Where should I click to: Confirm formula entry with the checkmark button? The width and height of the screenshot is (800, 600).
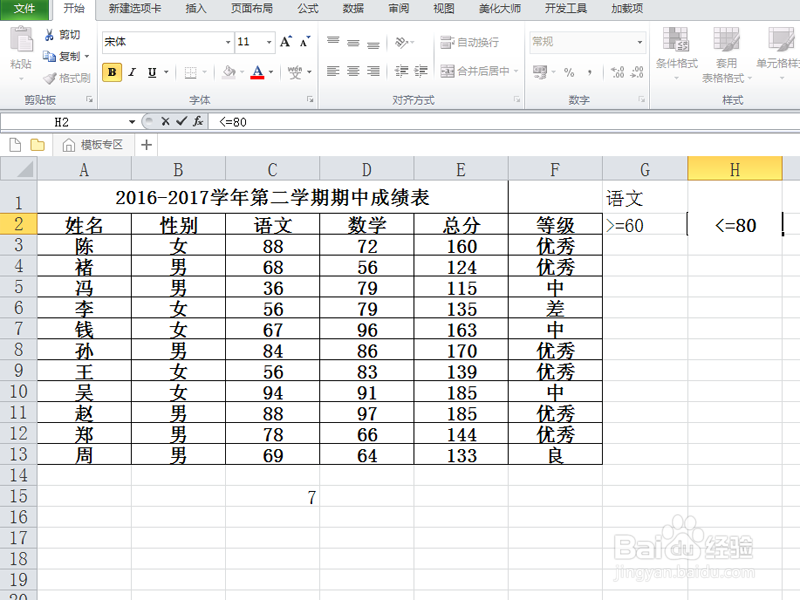click(180, 123)
